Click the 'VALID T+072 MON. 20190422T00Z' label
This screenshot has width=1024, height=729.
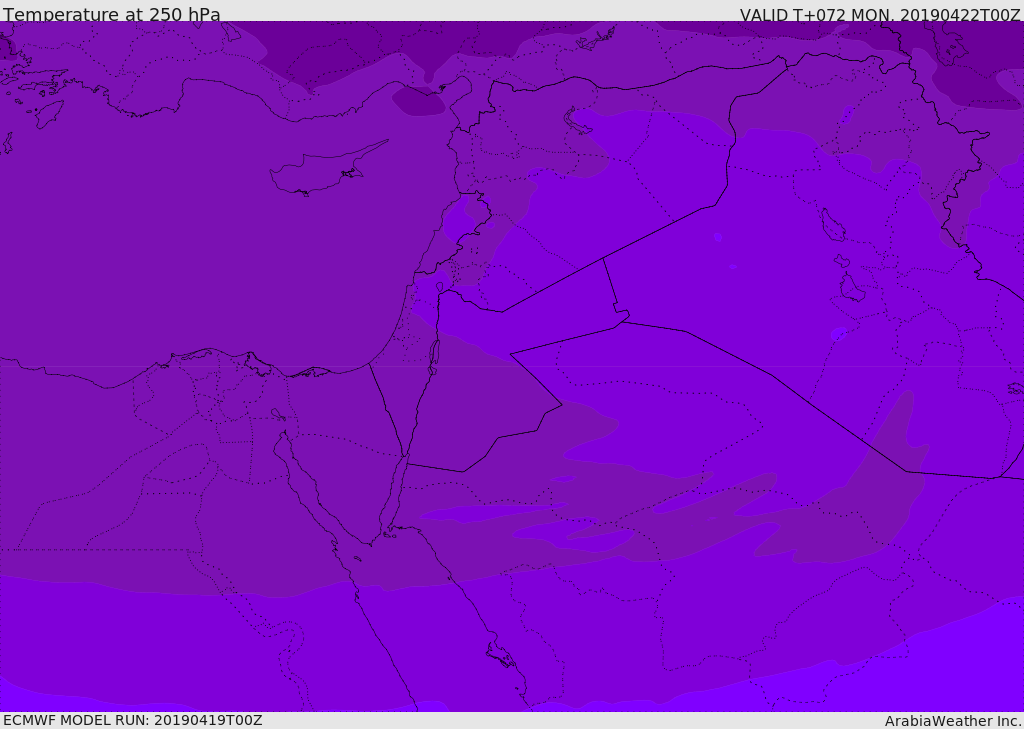(880, 14)
